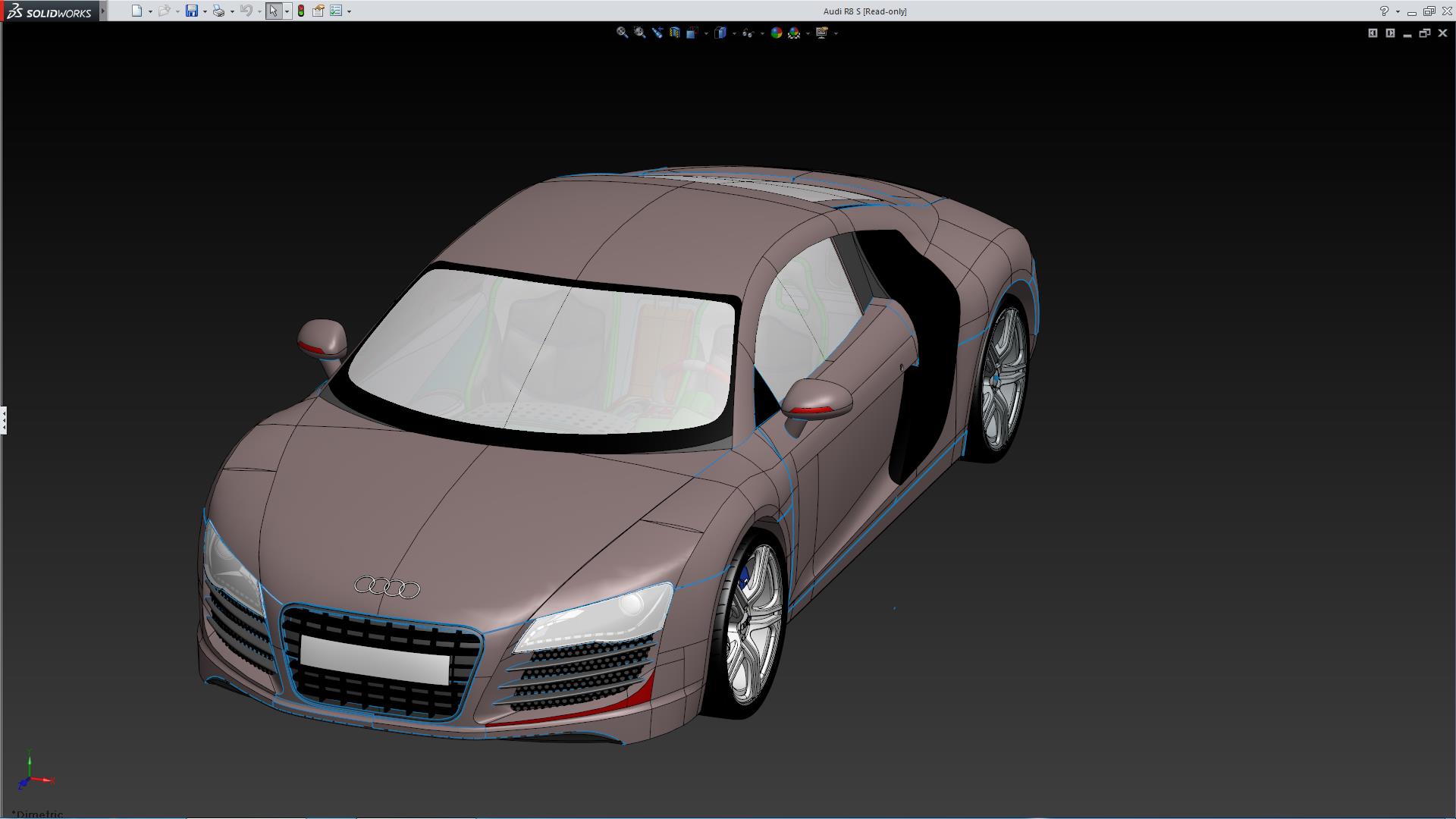Open File Properties icon

318,11
